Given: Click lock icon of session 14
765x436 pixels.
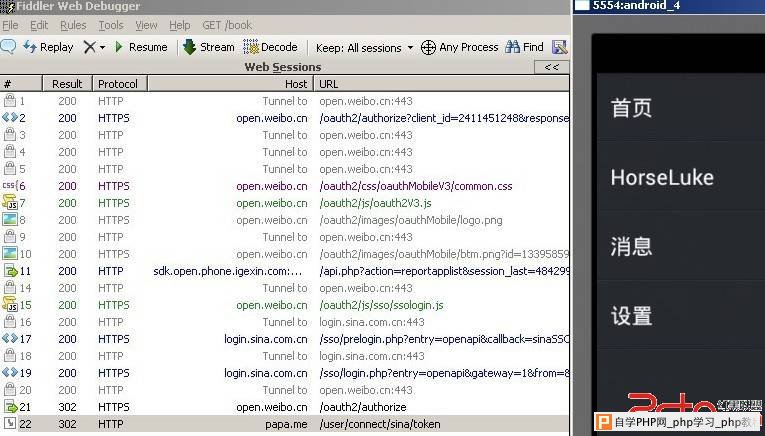Looking at the screenshot, I should point(9,288).
